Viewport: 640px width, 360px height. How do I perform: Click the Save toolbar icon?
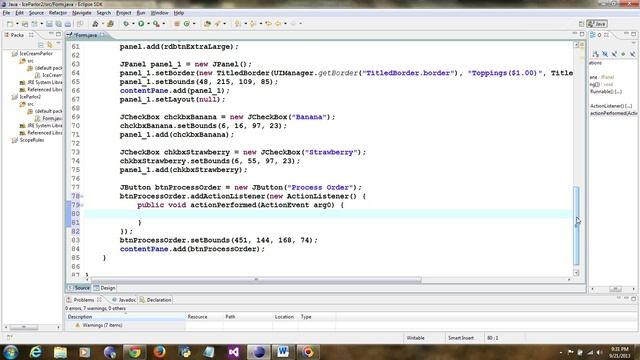(x=49, y=24)
